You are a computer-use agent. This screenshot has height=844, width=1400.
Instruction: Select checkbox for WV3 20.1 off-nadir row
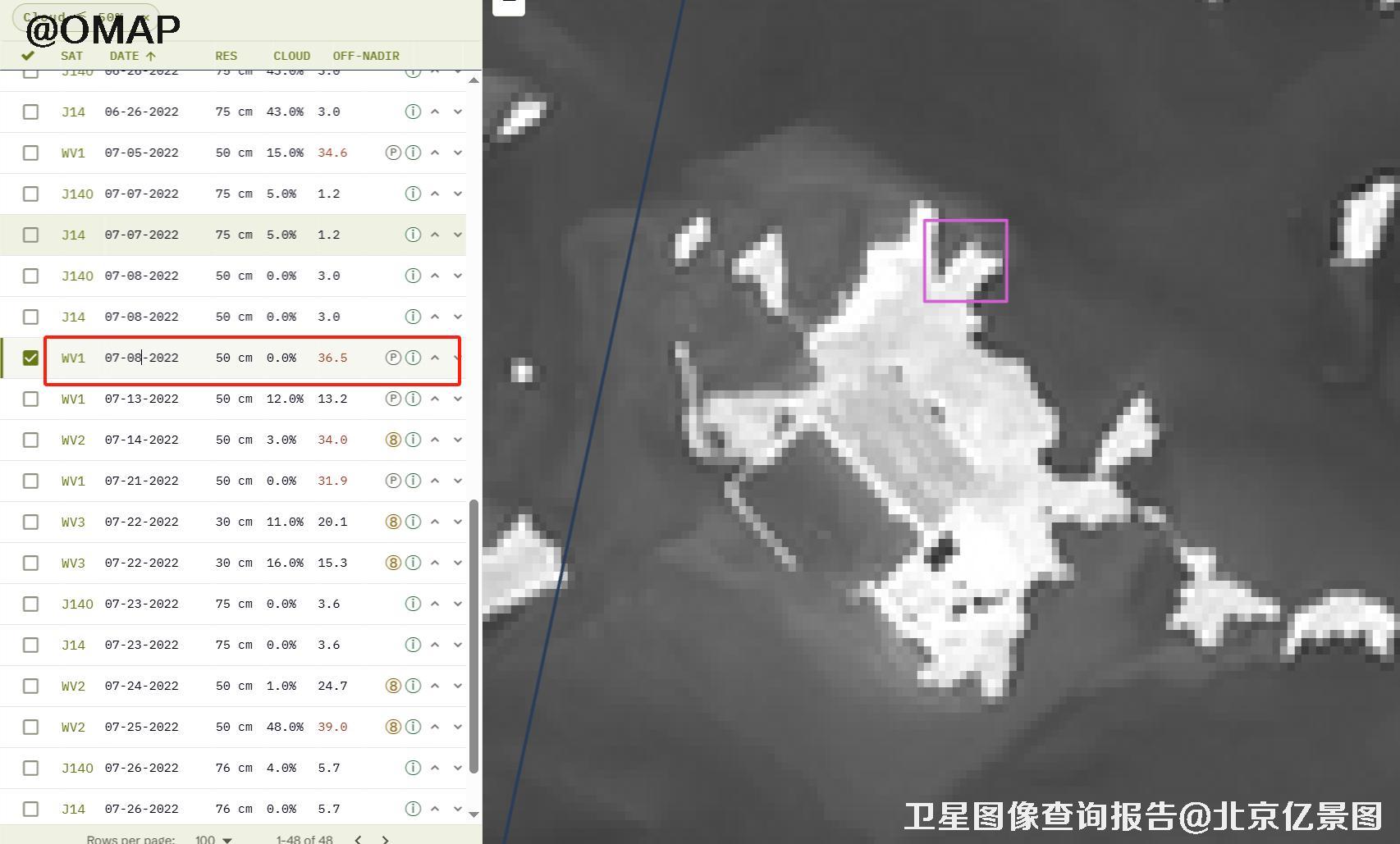click(30, 522)
